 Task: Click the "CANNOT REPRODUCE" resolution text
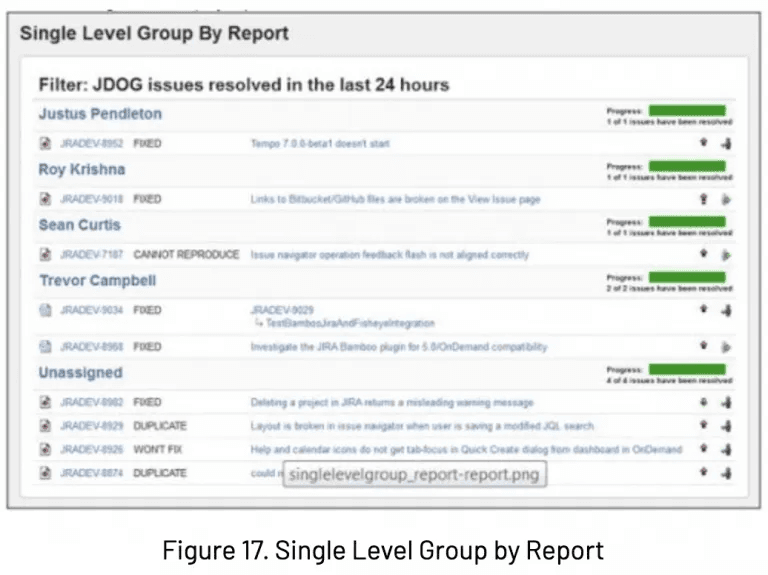click(186, 255)
